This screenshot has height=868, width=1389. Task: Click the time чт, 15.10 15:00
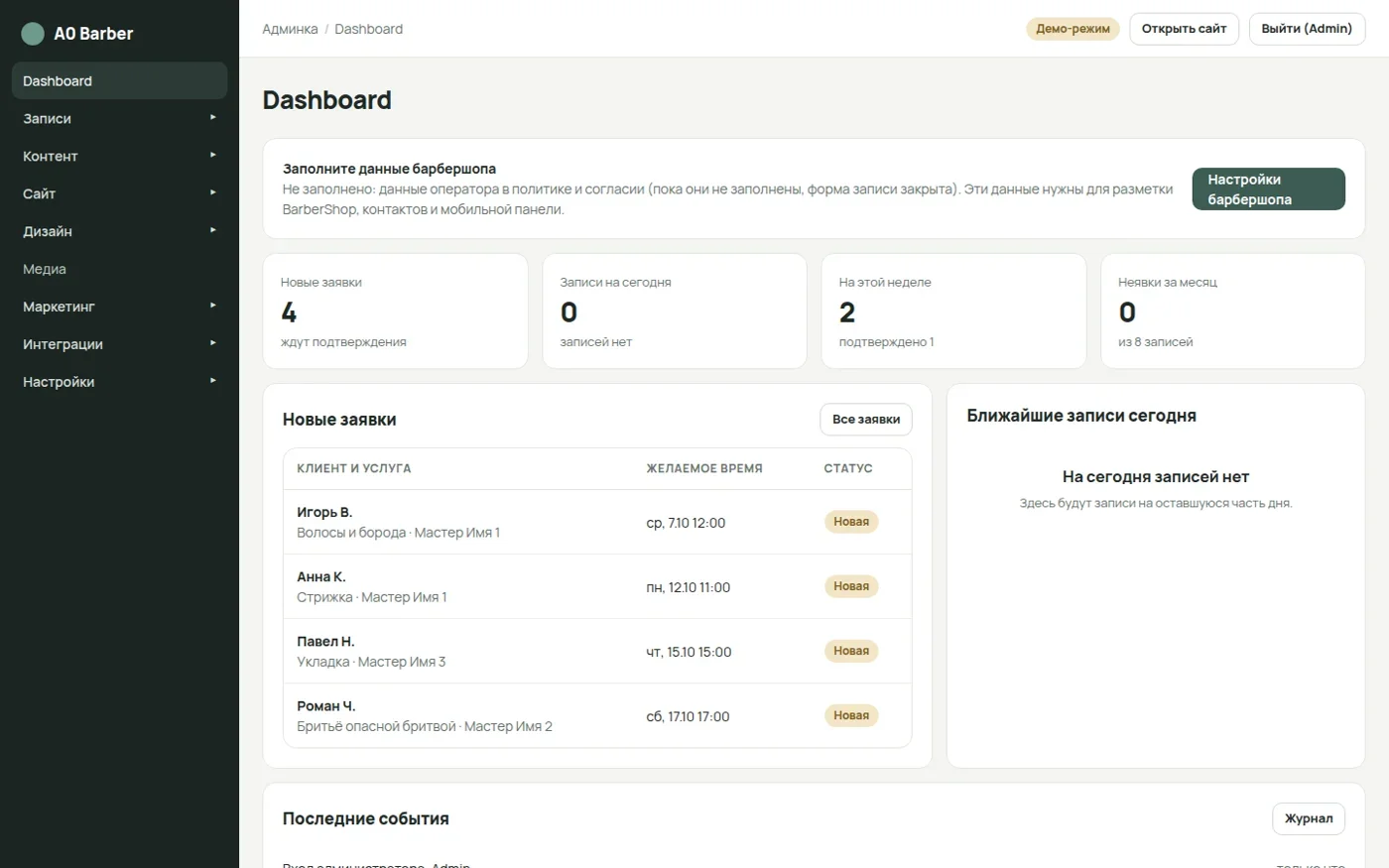[x=689, y=652]
